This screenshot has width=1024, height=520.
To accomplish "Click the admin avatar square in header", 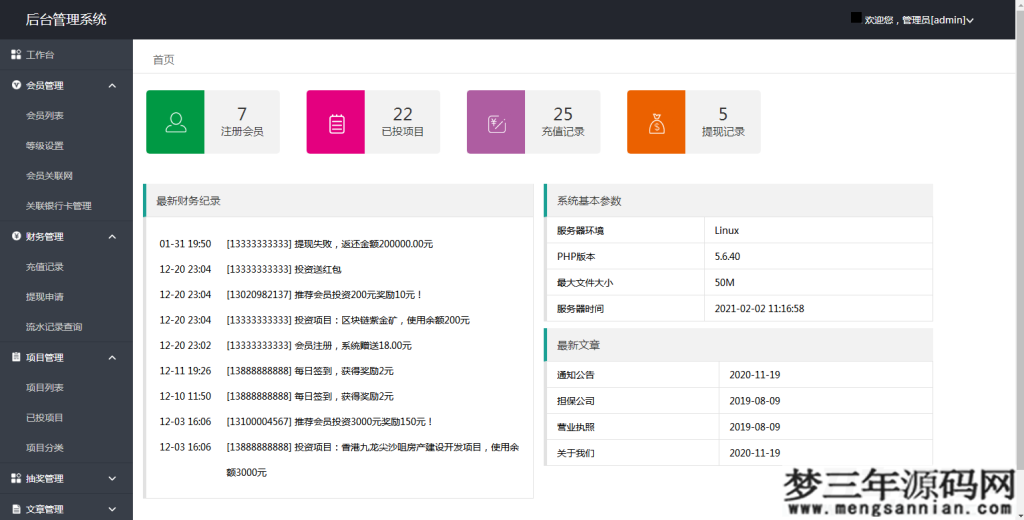I will [856, 18].
